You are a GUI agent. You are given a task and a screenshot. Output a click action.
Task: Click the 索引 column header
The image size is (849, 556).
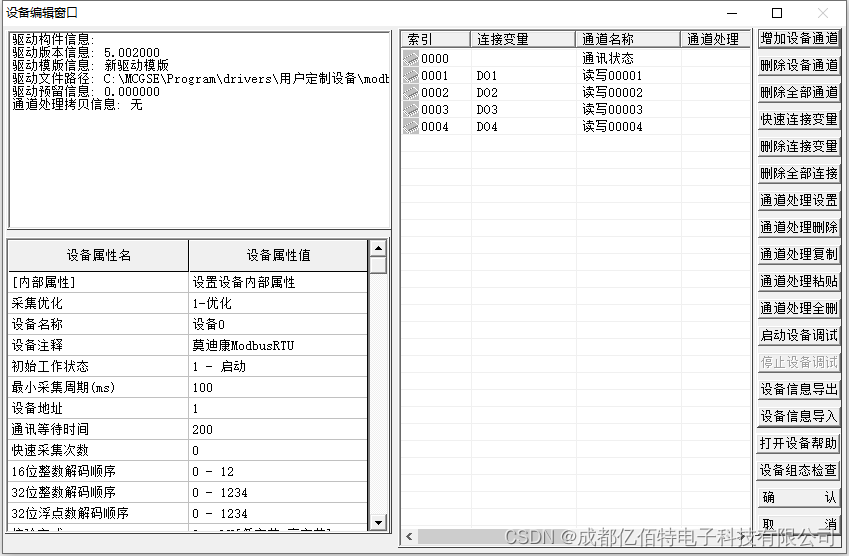point(435,40)
